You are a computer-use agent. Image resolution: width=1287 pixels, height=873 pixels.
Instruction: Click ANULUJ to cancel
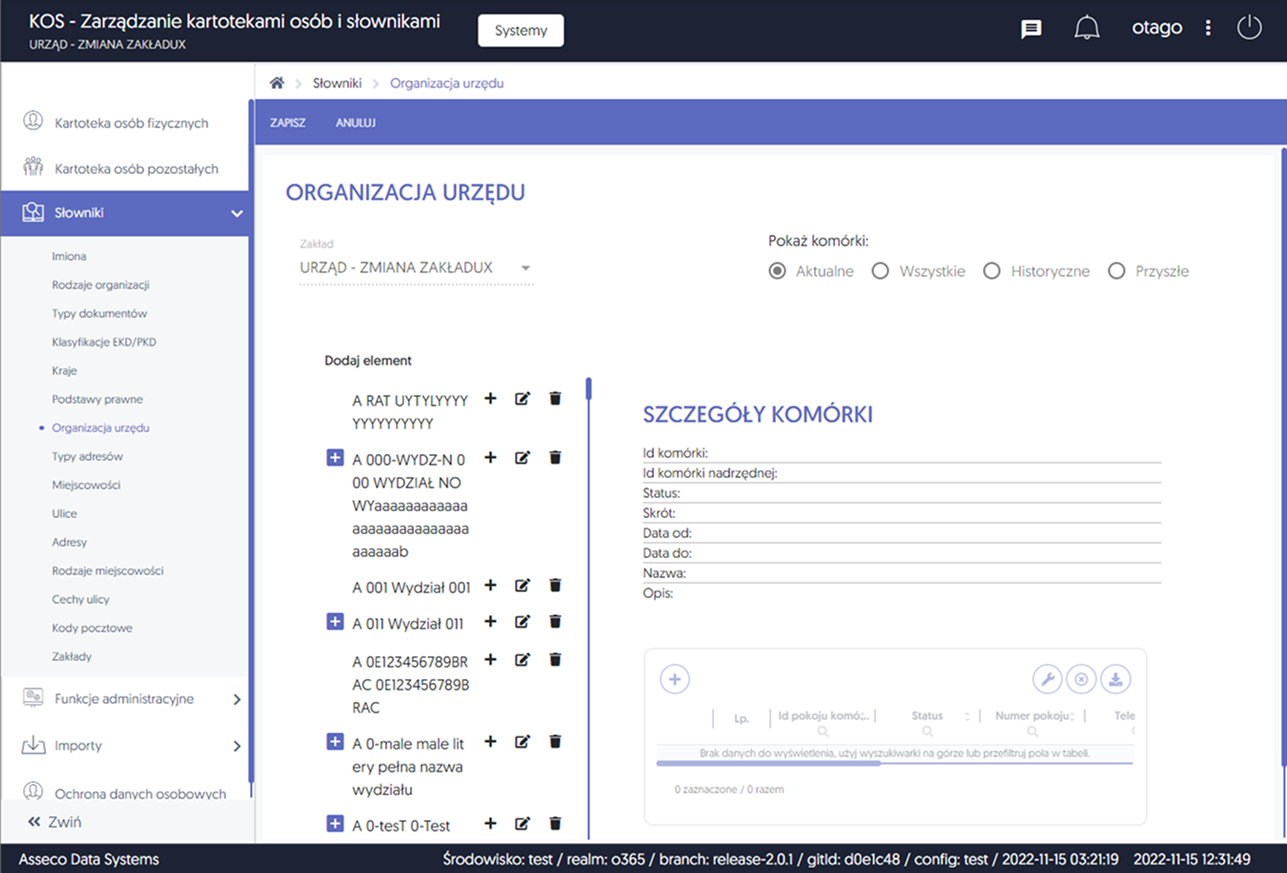tap(355, 123)
